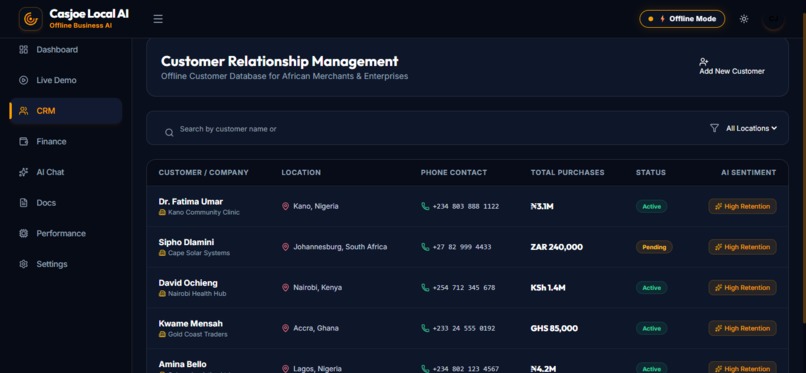Open the user avatar menu
Screen dimensions: 806x373
[773, 19]
